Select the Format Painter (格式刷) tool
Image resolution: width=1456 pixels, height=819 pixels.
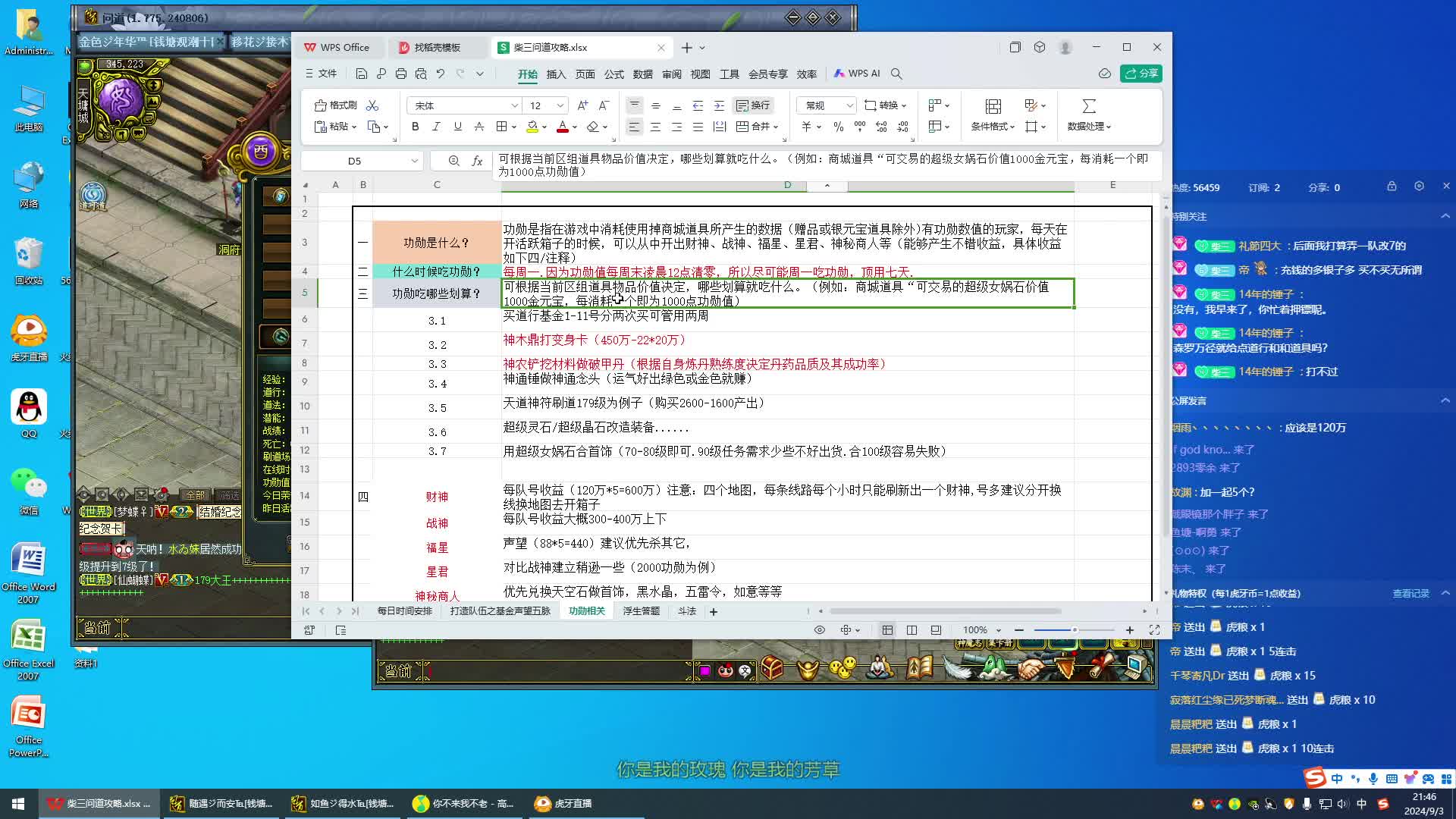(334, 105)
